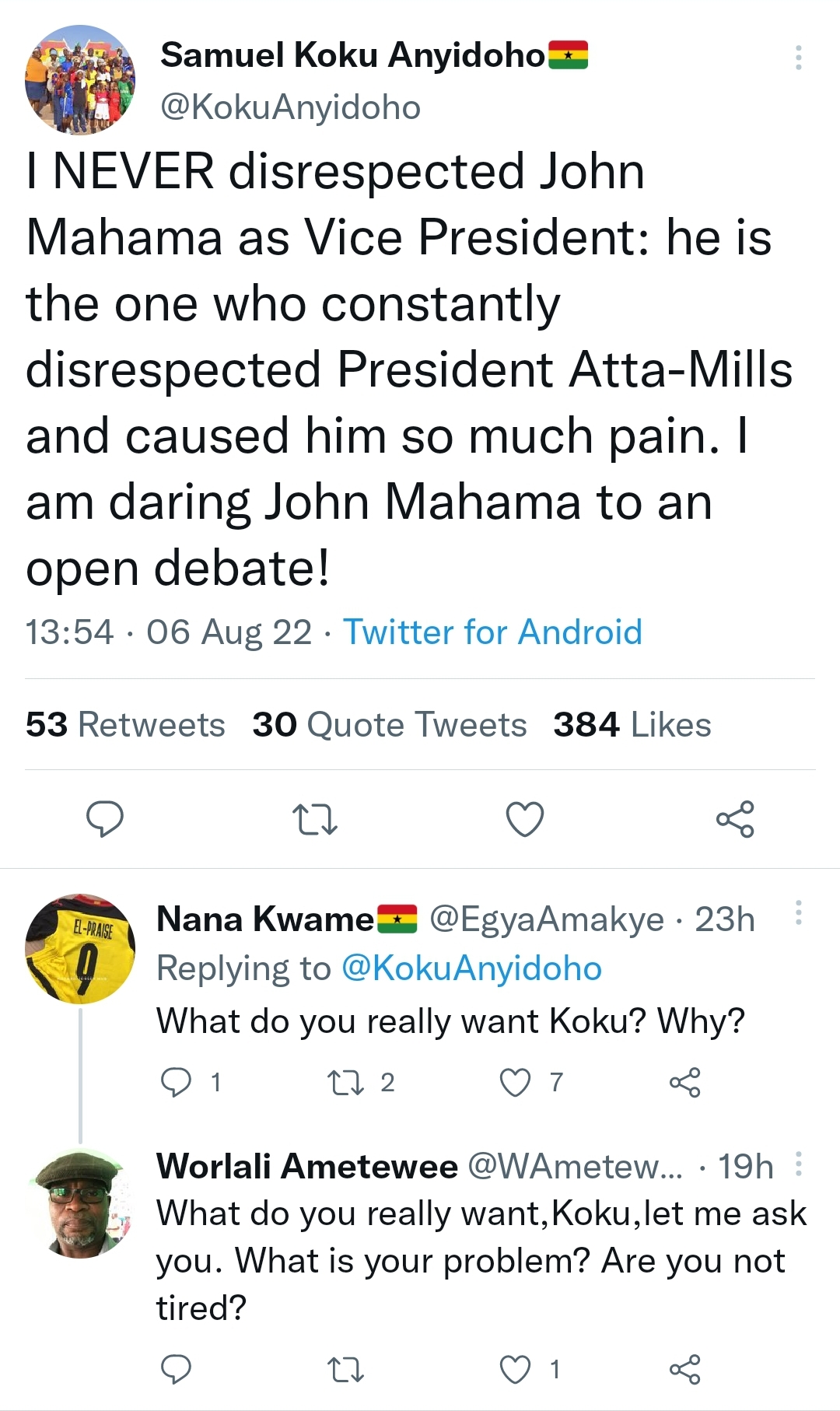840x1411 pixels.
Task: Share Nana Kwame's reply
Action: point(684,1082)
